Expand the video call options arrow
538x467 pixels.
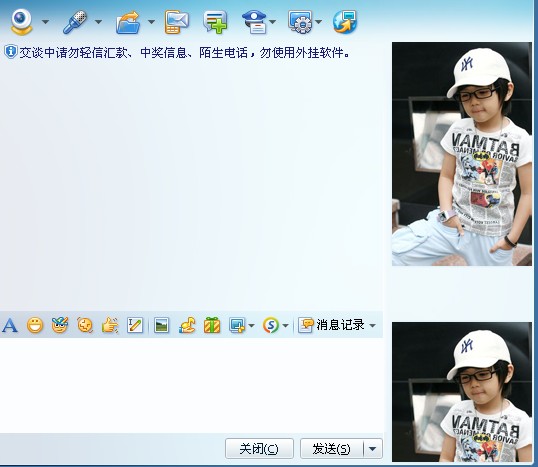point(45,22)
